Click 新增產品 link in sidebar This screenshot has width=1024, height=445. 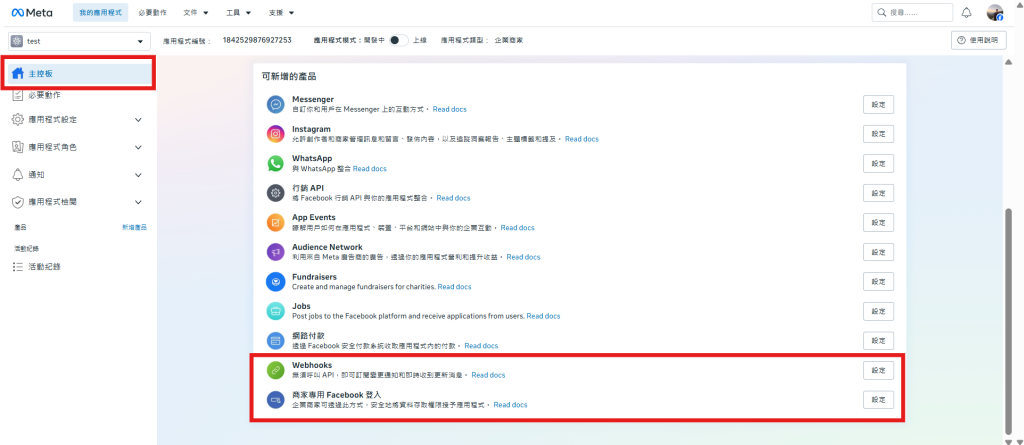(x=135, y=227)
